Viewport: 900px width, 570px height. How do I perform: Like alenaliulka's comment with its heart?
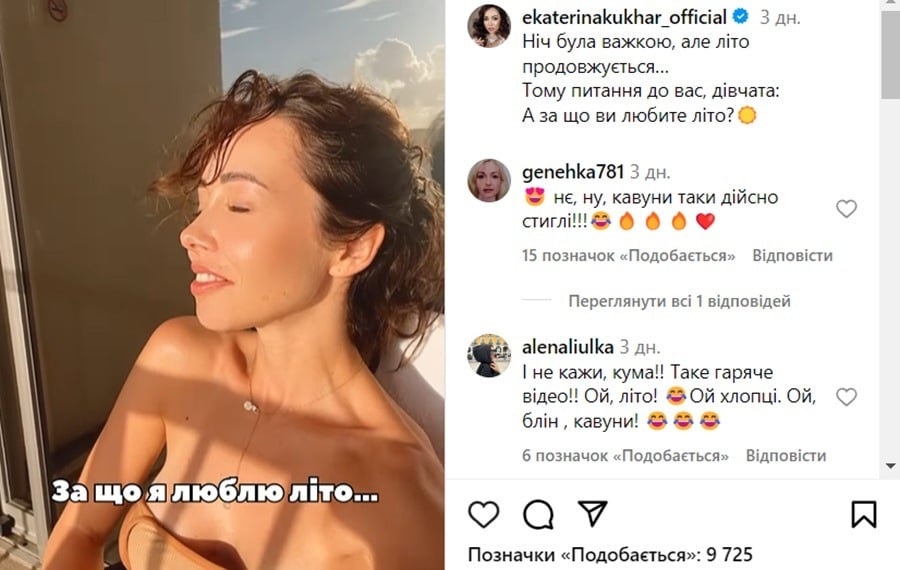pyautogui.click(x=846, y=397)
